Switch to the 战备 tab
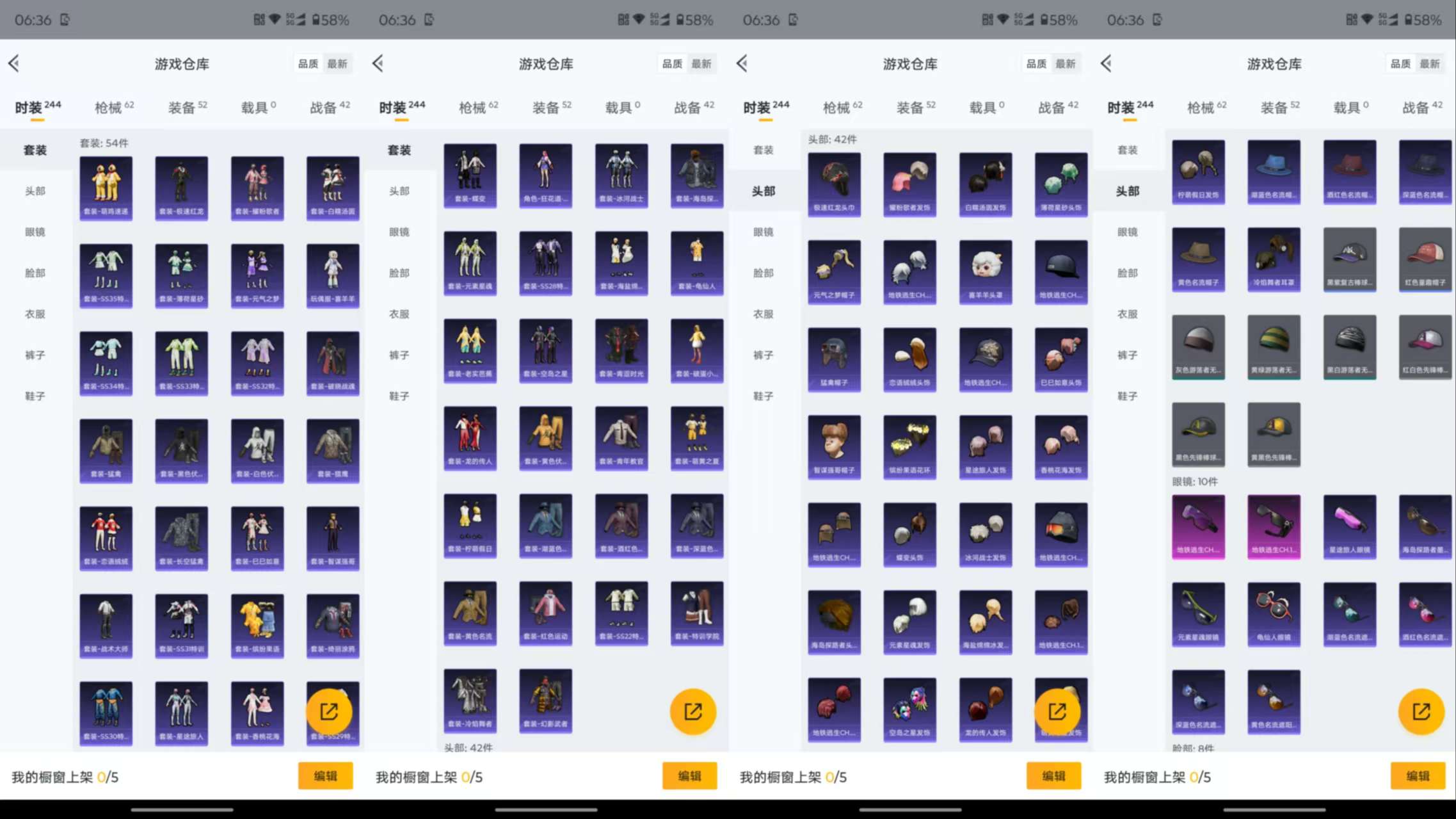Screen dimensions: 1456x819 [328, 107]
